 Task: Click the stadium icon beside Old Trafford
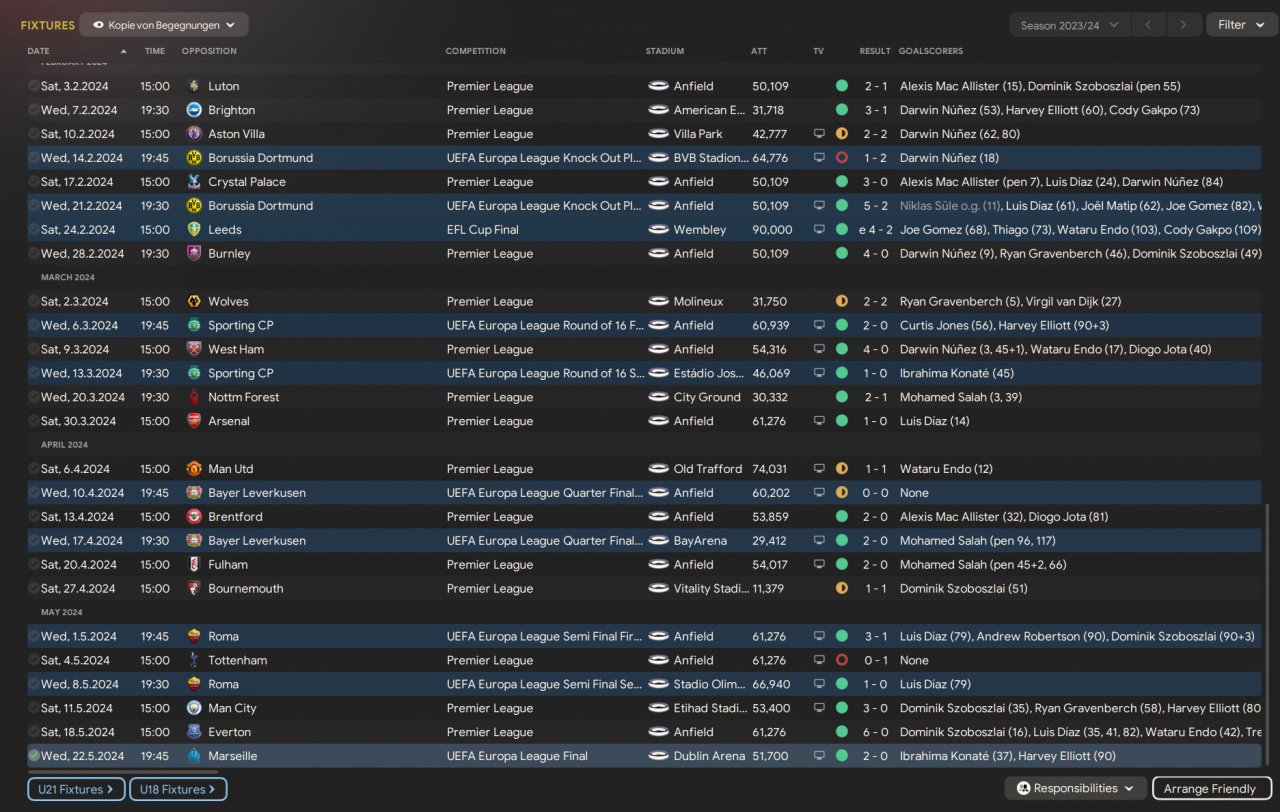pos(658,469)
